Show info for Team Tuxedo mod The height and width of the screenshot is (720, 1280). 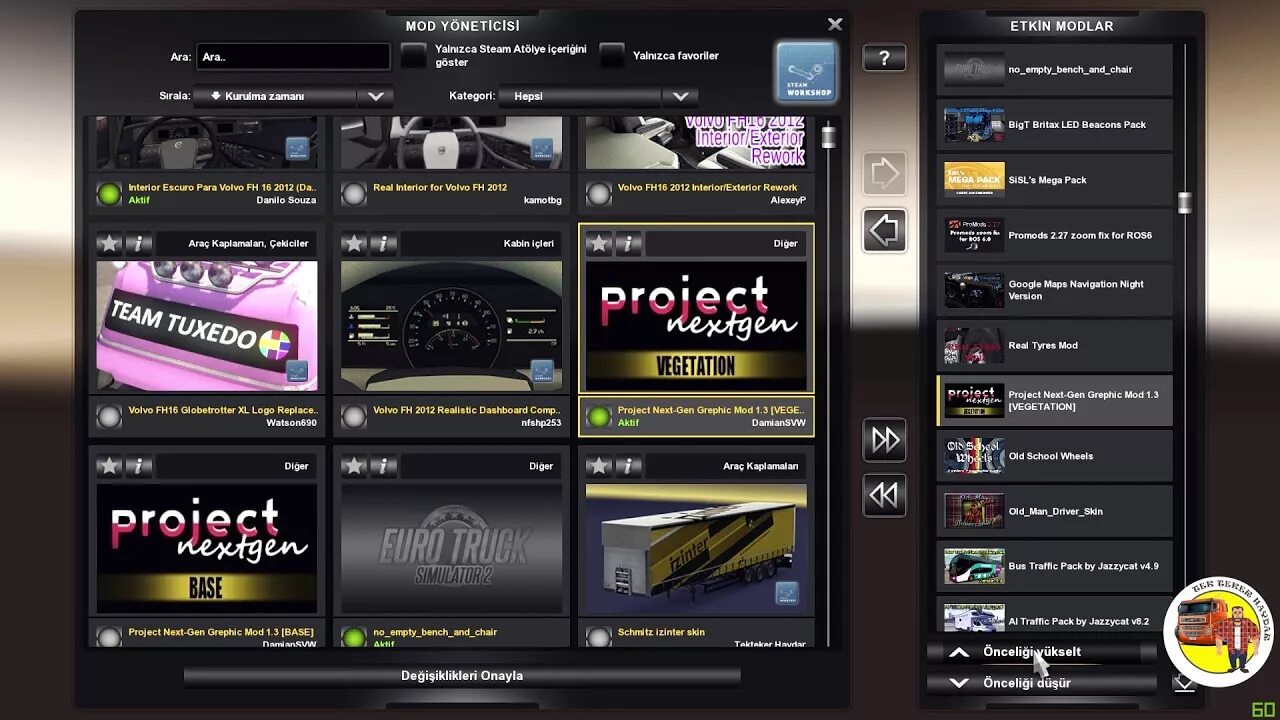coord(139,243)
